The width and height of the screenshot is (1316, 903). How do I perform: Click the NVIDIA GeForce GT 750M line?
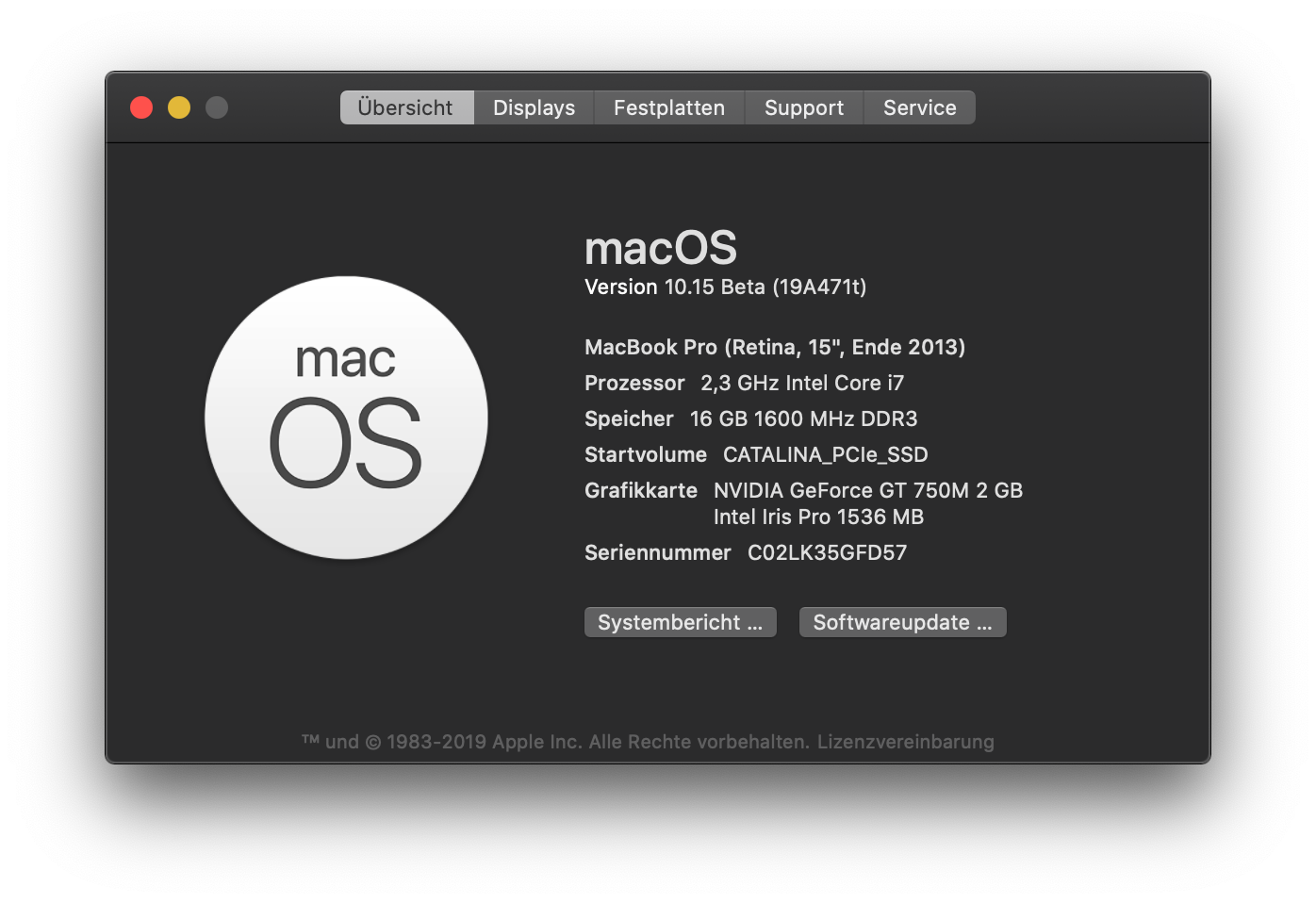(x=868, y=490)
